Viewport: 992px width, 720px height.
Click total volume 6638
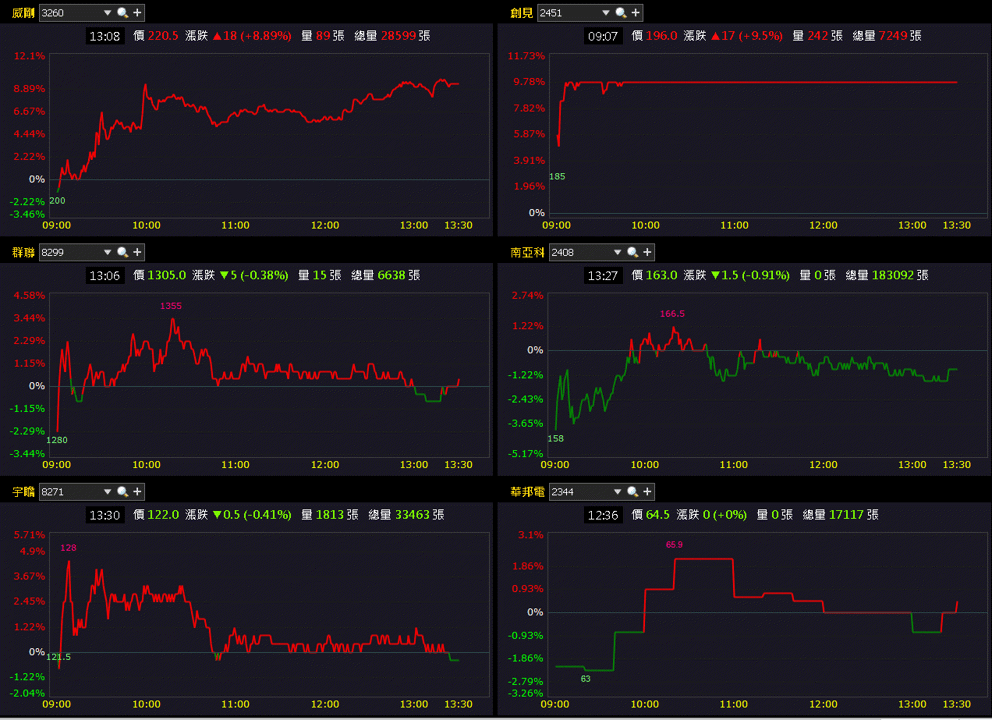pyautogui.click(x=392, y=275)
